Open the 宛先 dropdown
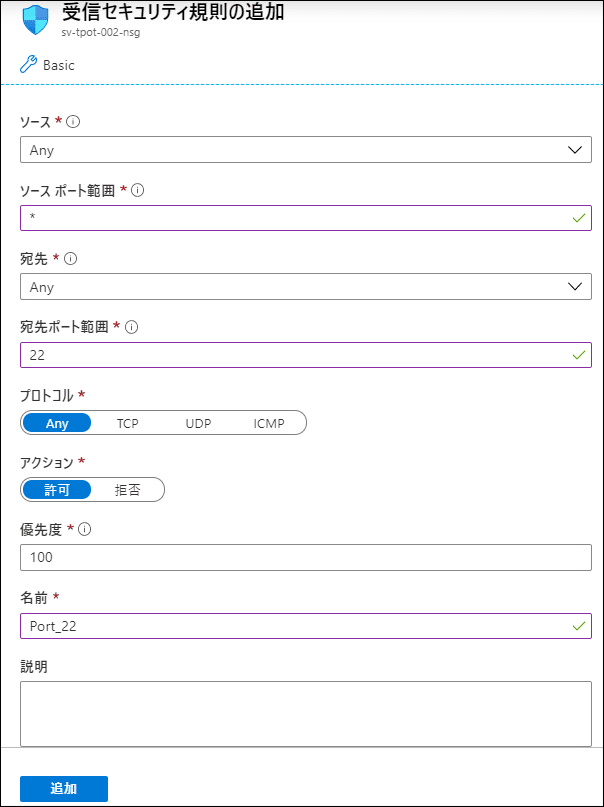Viewport: 604px width, 807px height. coord(305,287)
